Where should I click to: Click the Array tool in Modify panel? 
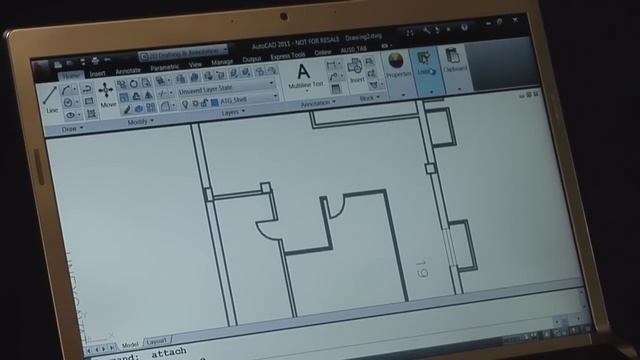[151, 107]
